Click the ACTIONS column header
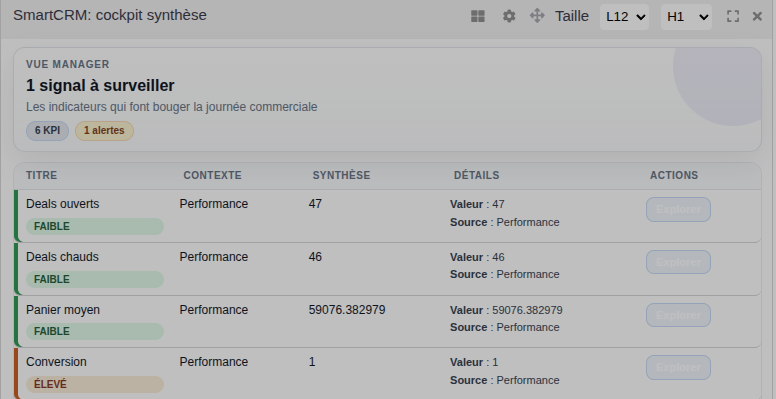 click(x=674, y=175)
